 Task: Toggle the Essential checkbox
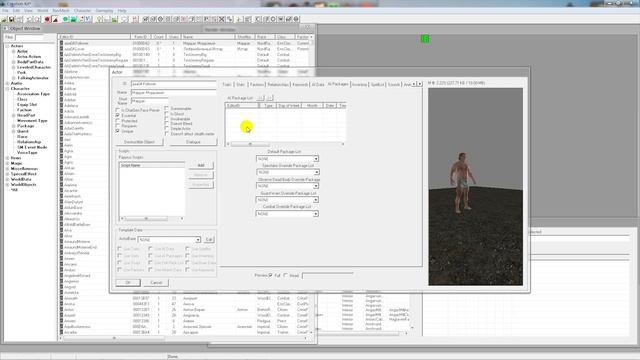(x=118, y=116)
